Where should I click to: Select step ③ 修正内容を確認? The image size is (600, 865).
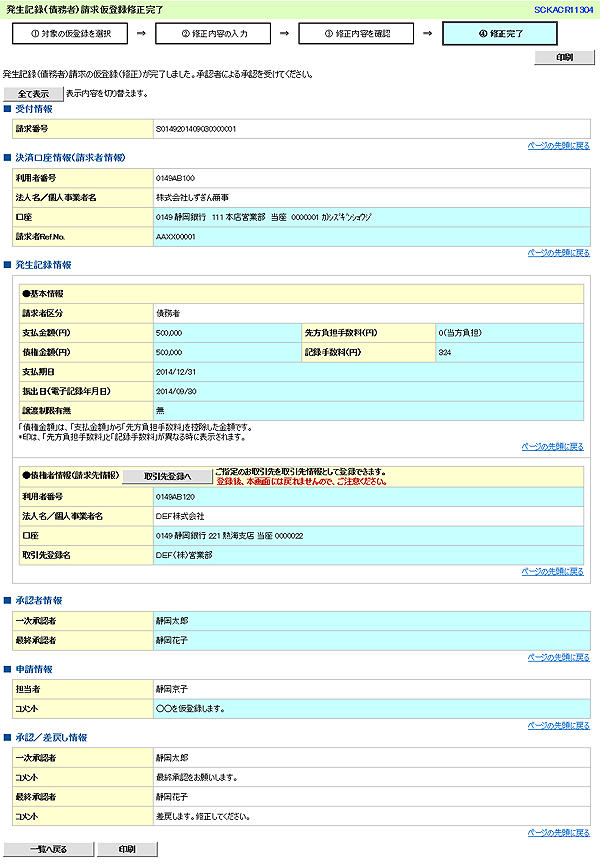pos(356,33)
